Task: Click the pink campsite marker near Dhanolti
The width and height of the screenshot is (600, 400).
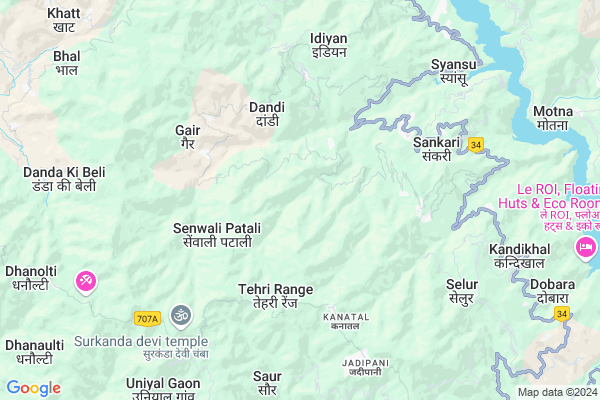Action: pos(86,282)
